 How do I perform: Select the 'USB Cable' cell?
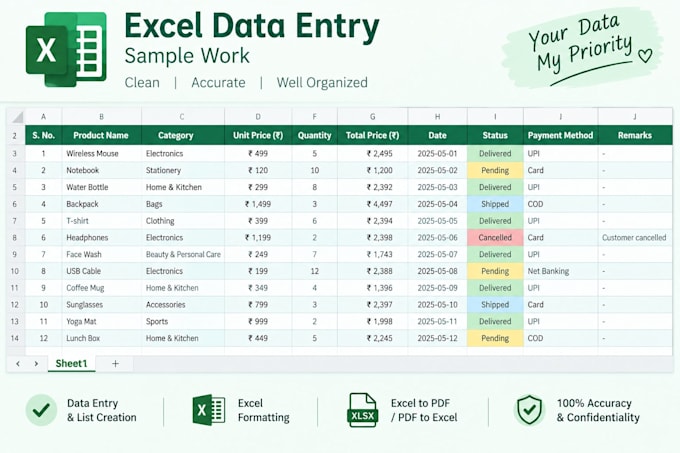point(101,271)
